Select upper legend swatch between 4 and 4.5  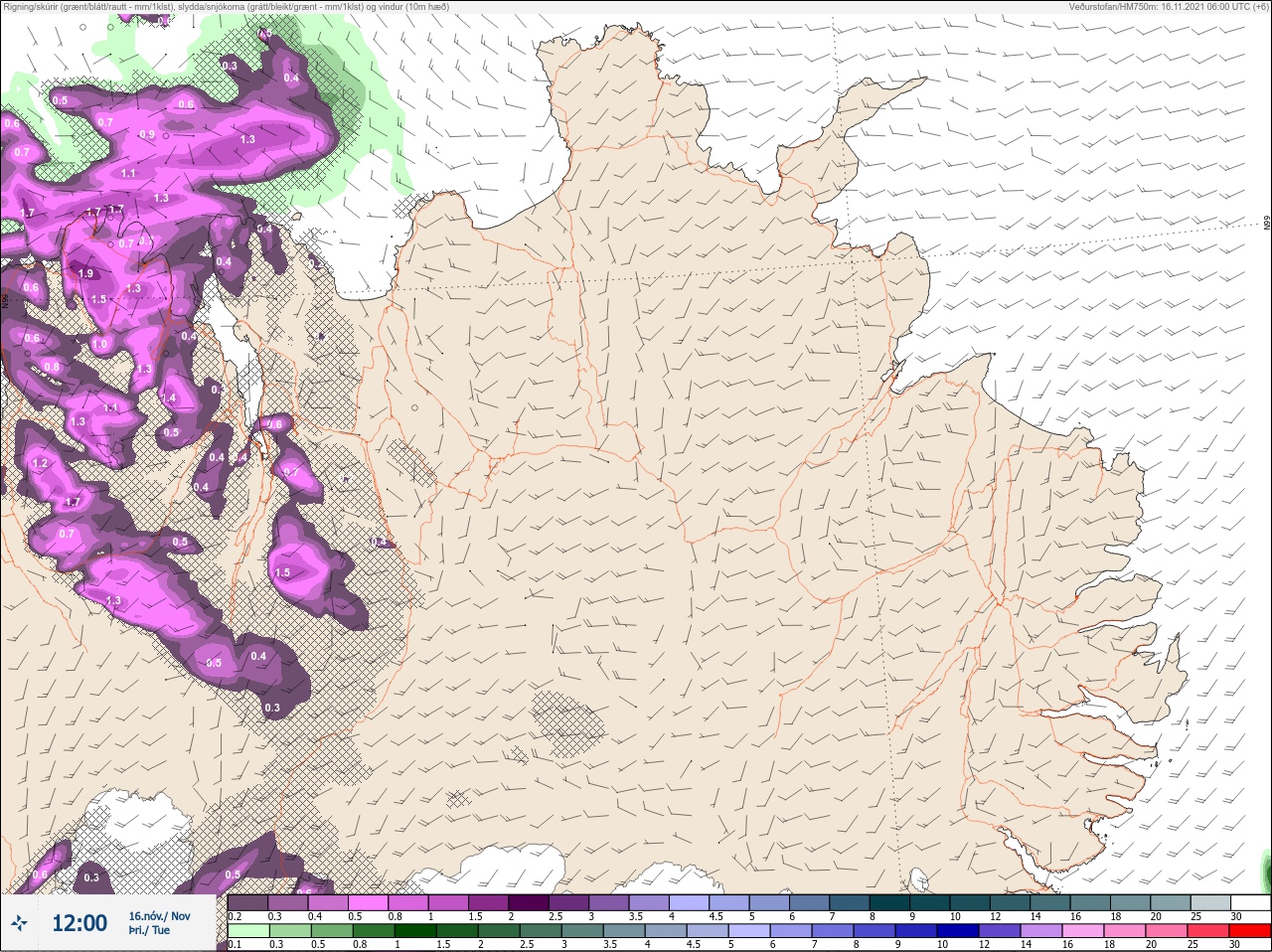click(691, 902)
